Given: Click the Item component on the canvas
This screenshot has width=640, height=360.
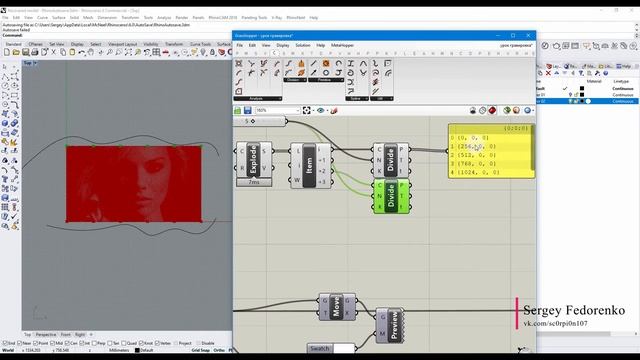Looking at the screenshot, I should (x=310, y=166).
